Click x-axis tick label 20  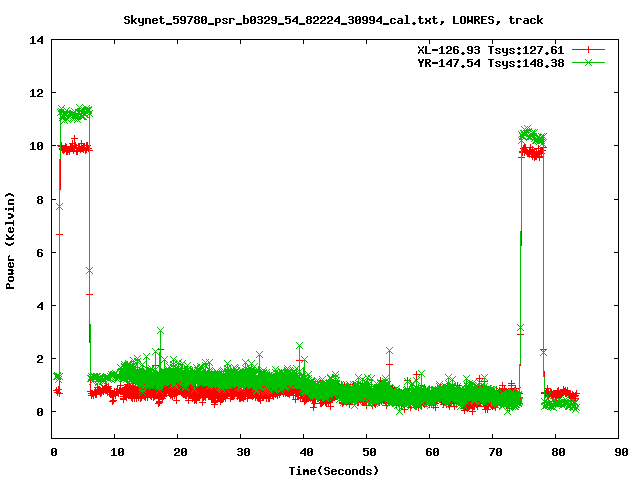click(180, 452)
